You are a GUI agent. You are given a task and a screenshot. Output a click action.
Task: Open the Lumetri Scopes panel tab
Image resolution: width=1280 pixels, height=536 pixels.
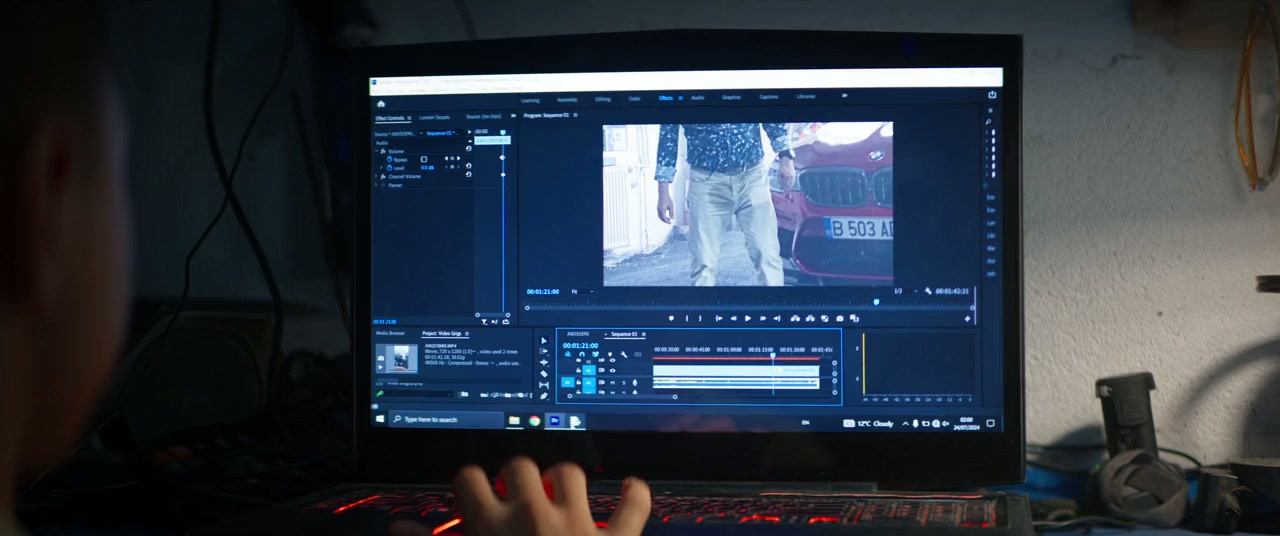click(x=434, y=117)
